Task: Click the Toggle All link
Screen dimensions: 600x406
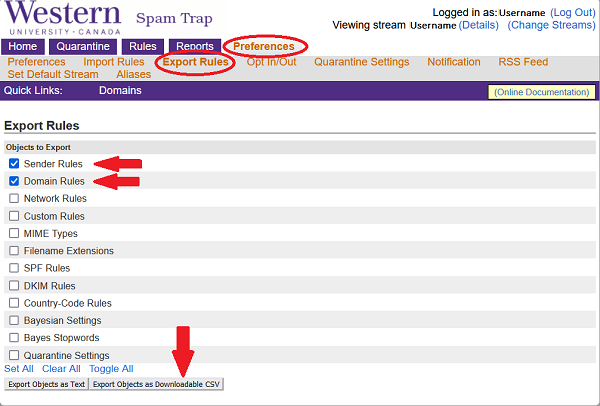Action: pos(111,369)
